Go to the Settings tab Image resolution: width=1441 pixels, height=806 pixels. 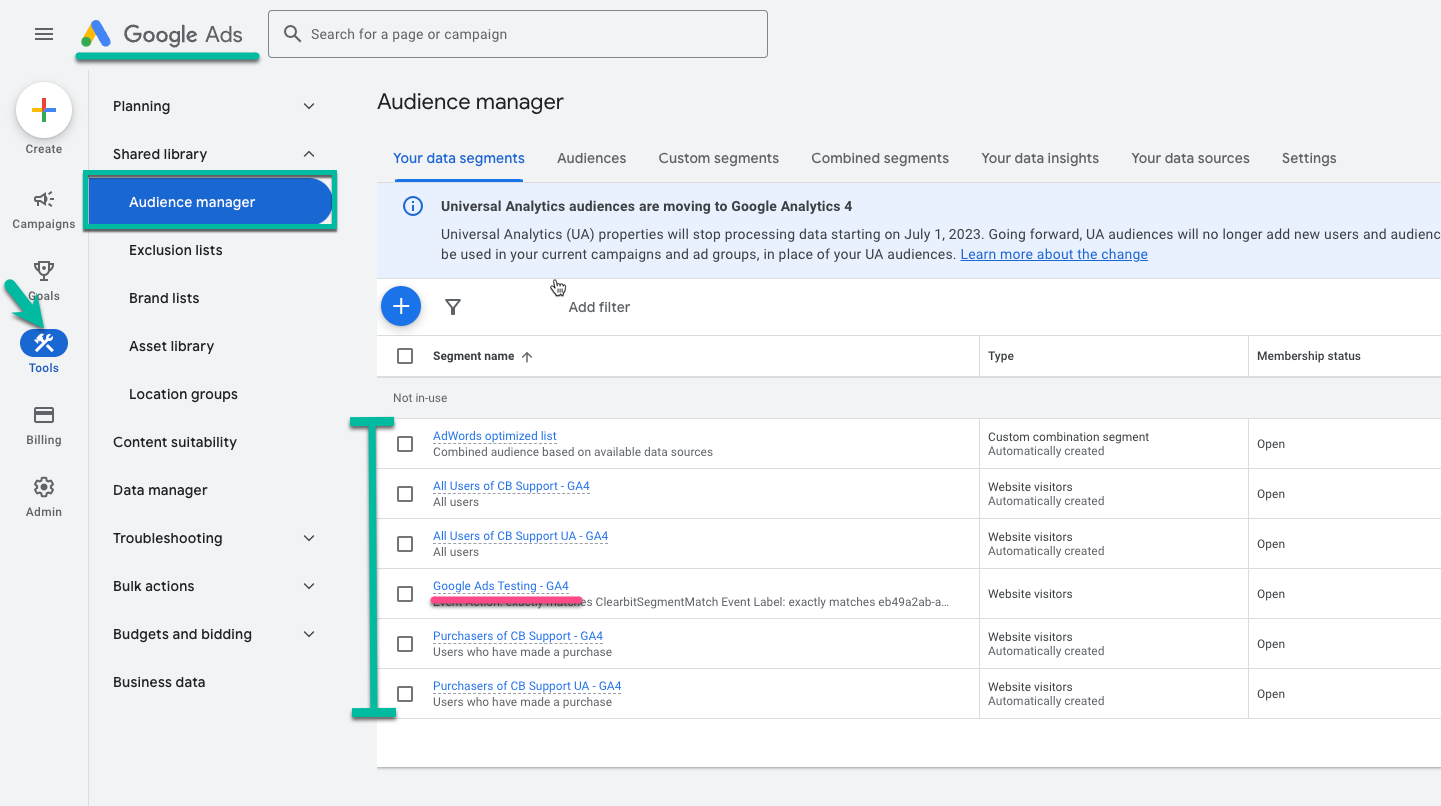tap(1309, 158)
